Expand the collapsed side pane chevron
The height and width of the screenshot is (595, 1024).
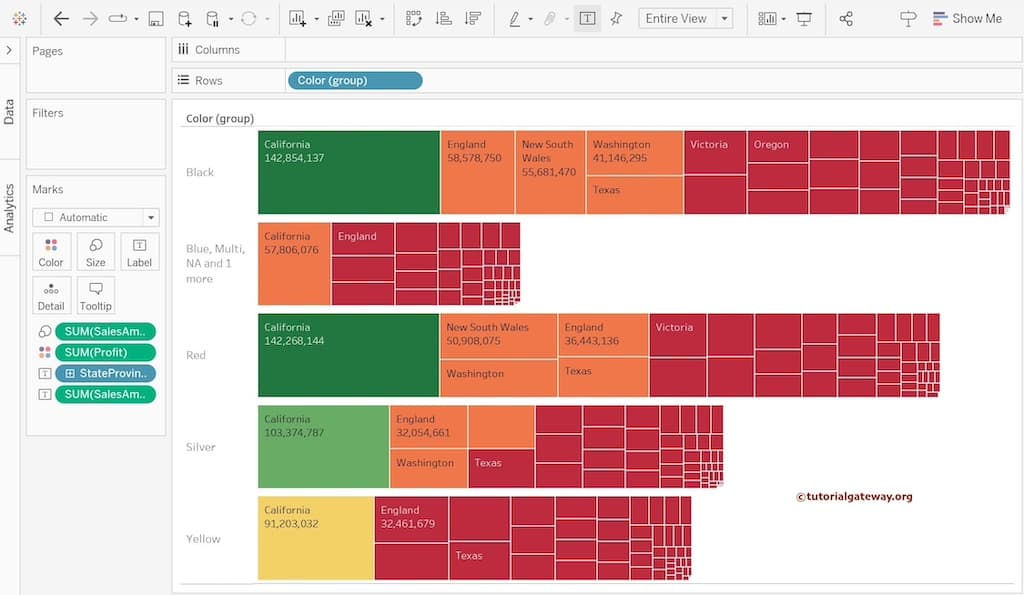[x=9, y=49]
